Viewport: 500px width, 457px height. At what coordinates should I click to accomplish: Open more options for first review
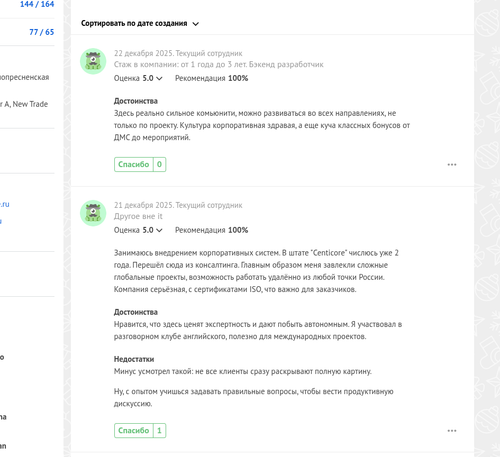[x=452, y=164]
